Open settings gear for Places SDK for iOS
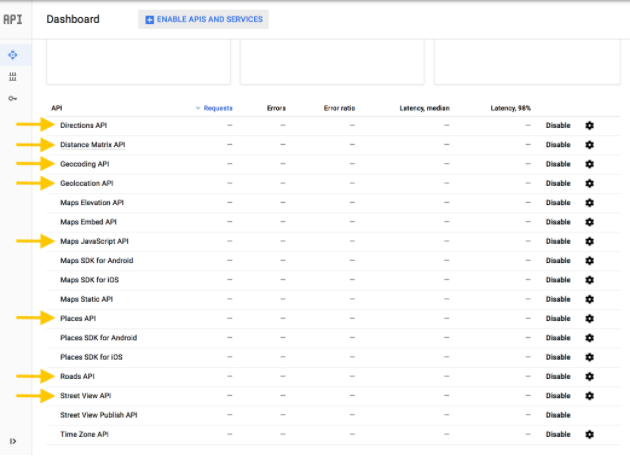The width and height of the screenshot is (630, 459). tap(589, 357)
